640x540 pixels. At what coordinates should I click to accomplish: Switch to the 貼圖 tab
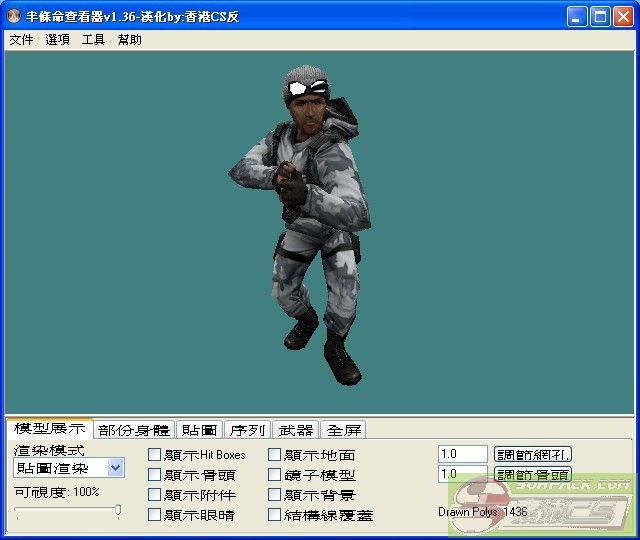click(x=199, y=430)
